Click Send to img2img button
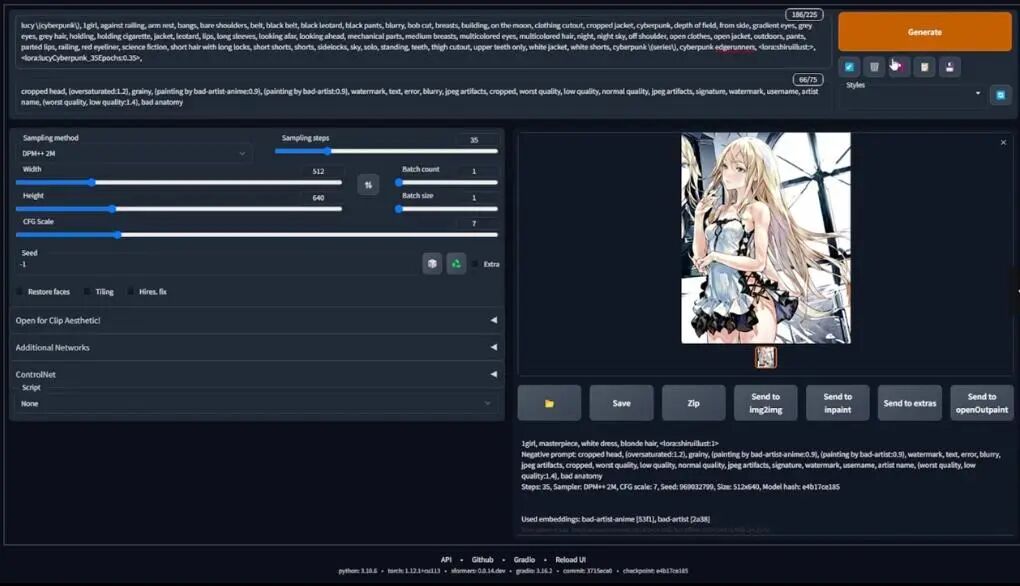The height and width of the screenshot is (586, 1020). tap(766, 403)
